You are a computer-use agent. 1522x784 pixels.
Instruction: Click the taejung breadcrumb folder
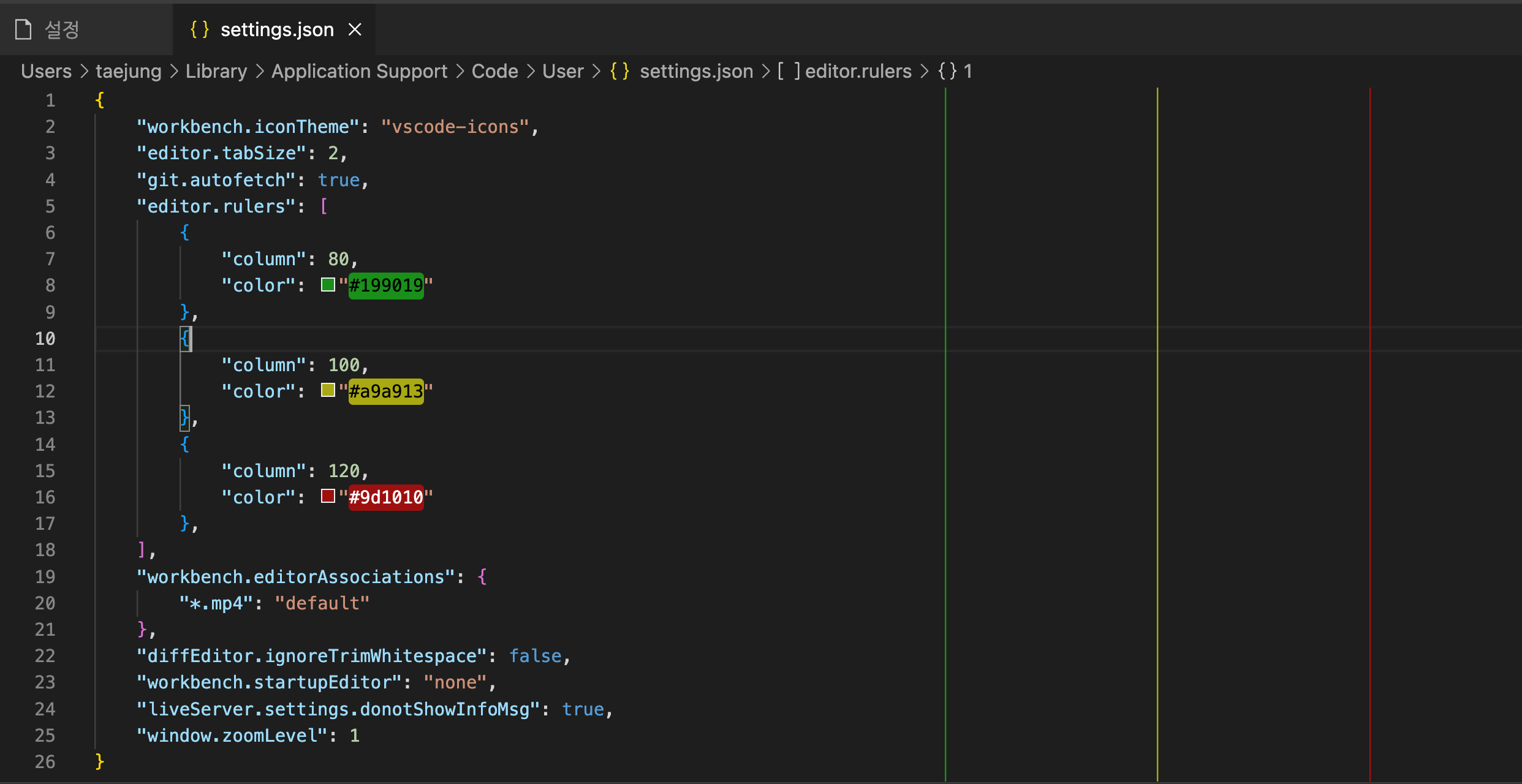click(129, 71)
